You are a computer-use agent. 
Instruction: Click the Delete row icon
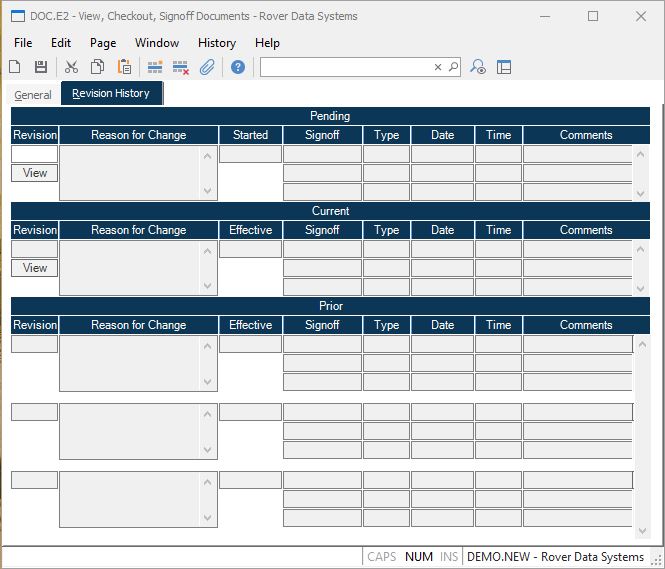181,67
